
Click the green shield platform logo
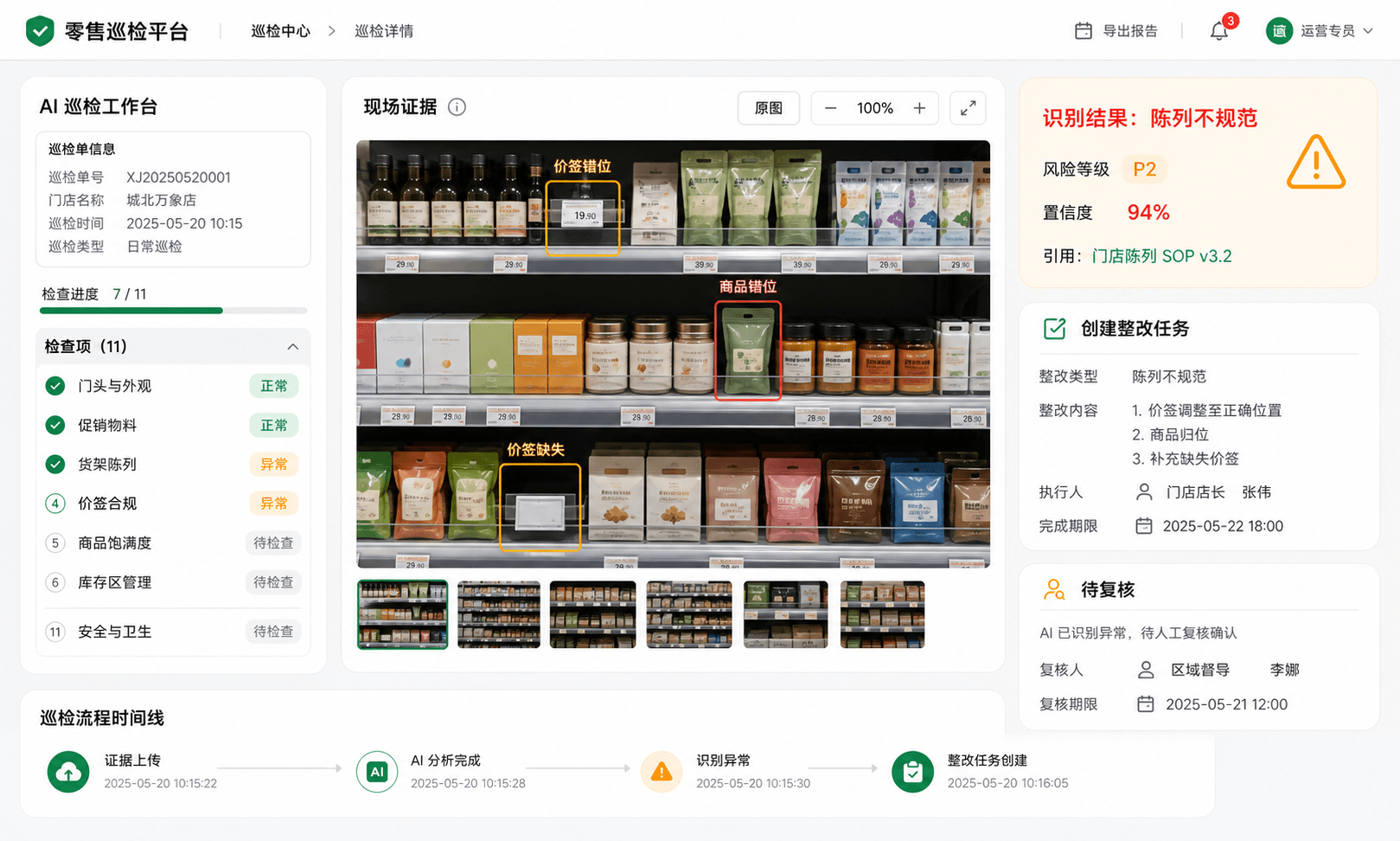40,31
